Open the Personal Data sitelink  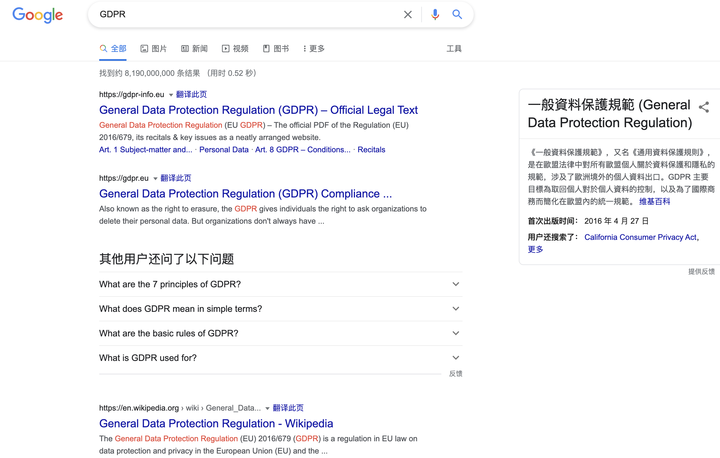pos(224,150)
